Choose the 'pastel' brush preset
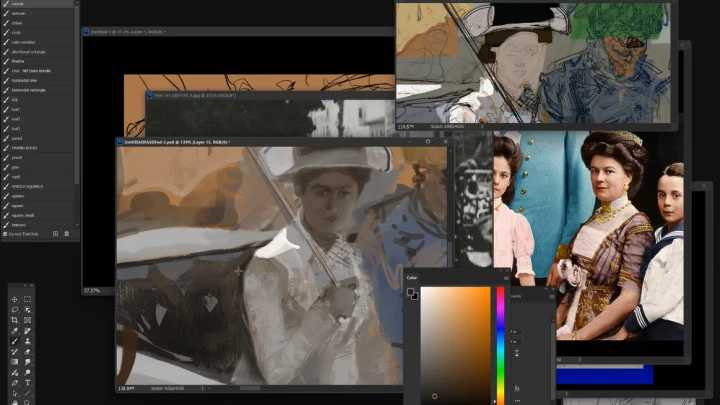Screen dimensions: 720x405 38,138
